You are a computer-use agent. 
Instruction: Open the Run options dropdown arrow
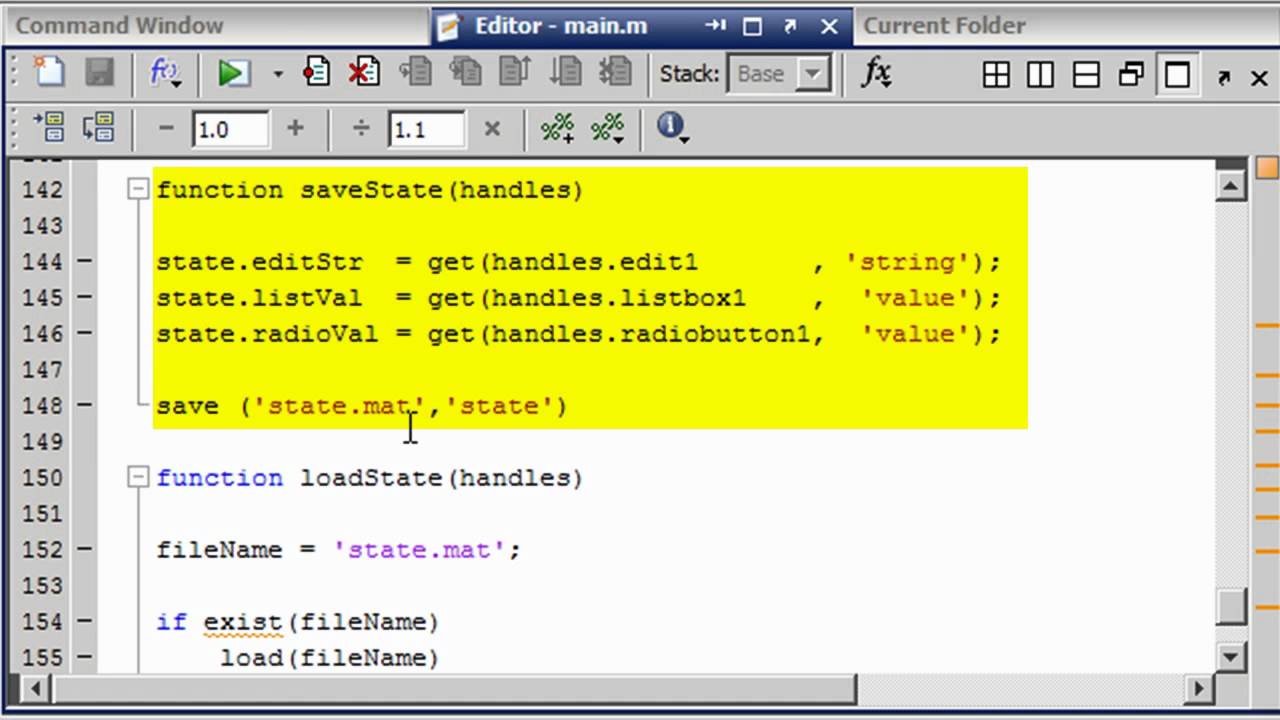coord(277,74)
